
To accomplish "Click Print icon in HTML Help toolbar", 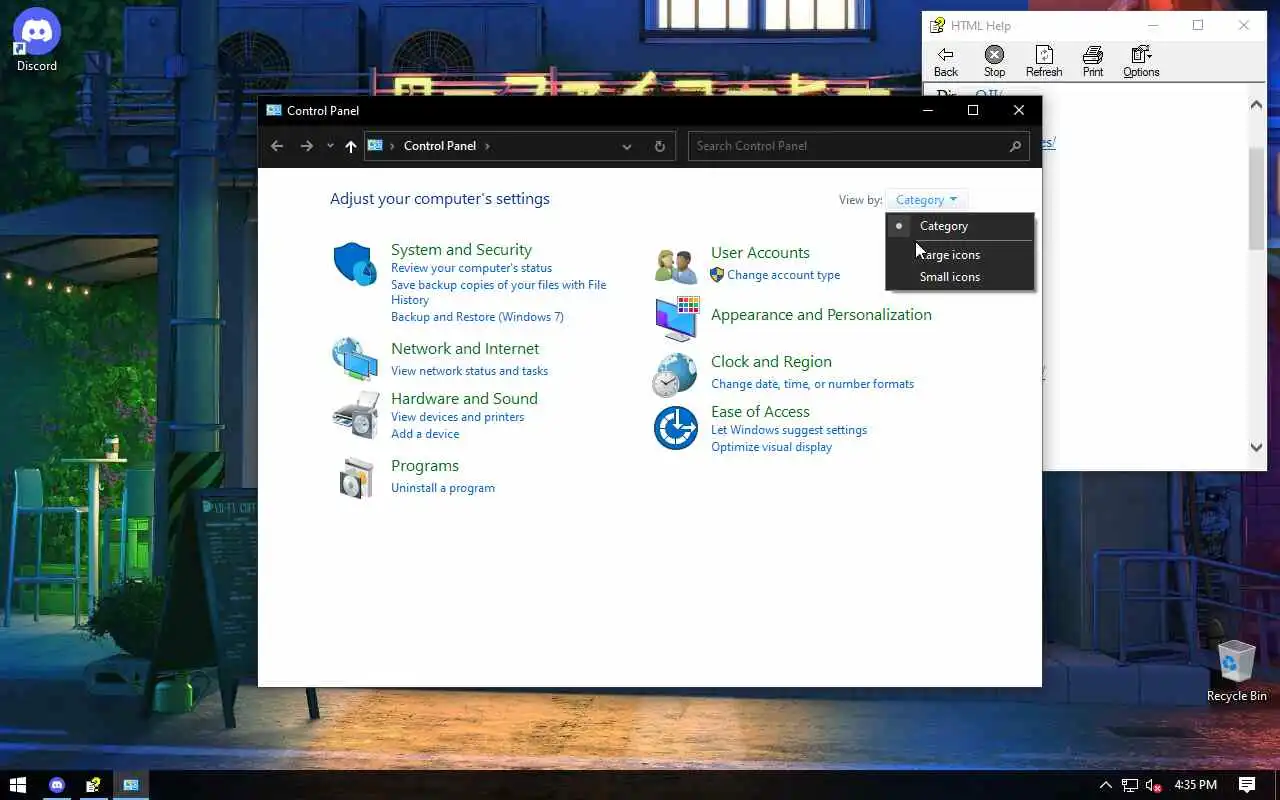I will (1093, 61).
